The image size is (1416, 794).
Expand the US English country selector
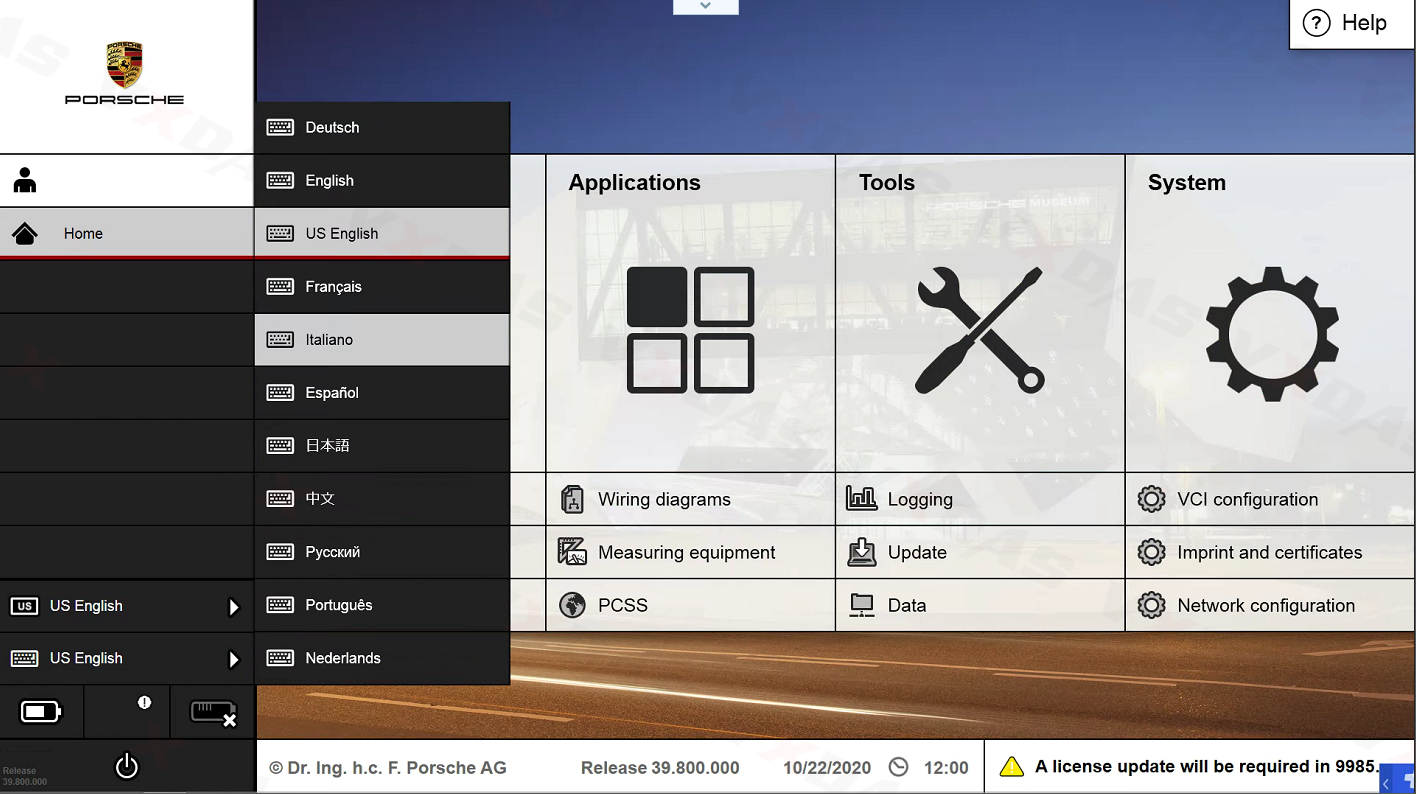126,605
